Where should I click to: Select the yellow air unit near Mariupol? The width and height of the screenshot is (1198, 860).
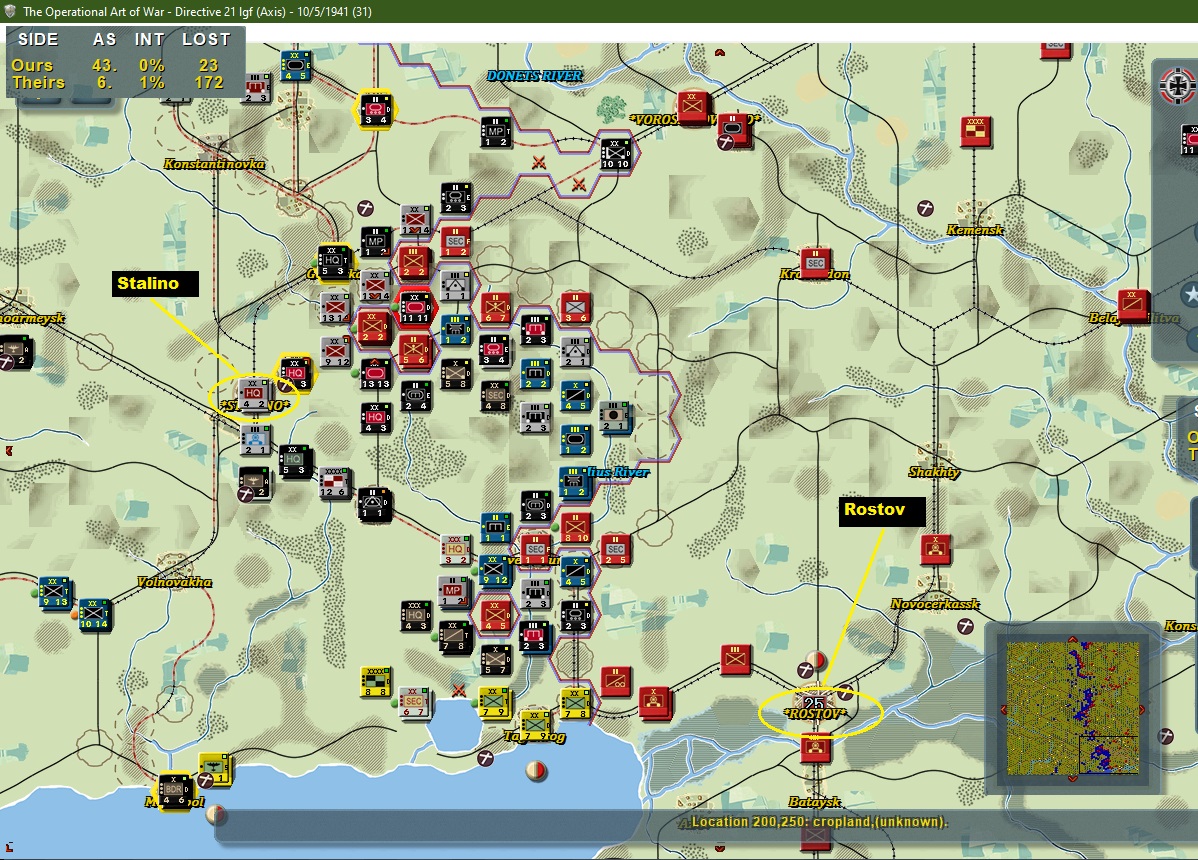pos(215,768)
